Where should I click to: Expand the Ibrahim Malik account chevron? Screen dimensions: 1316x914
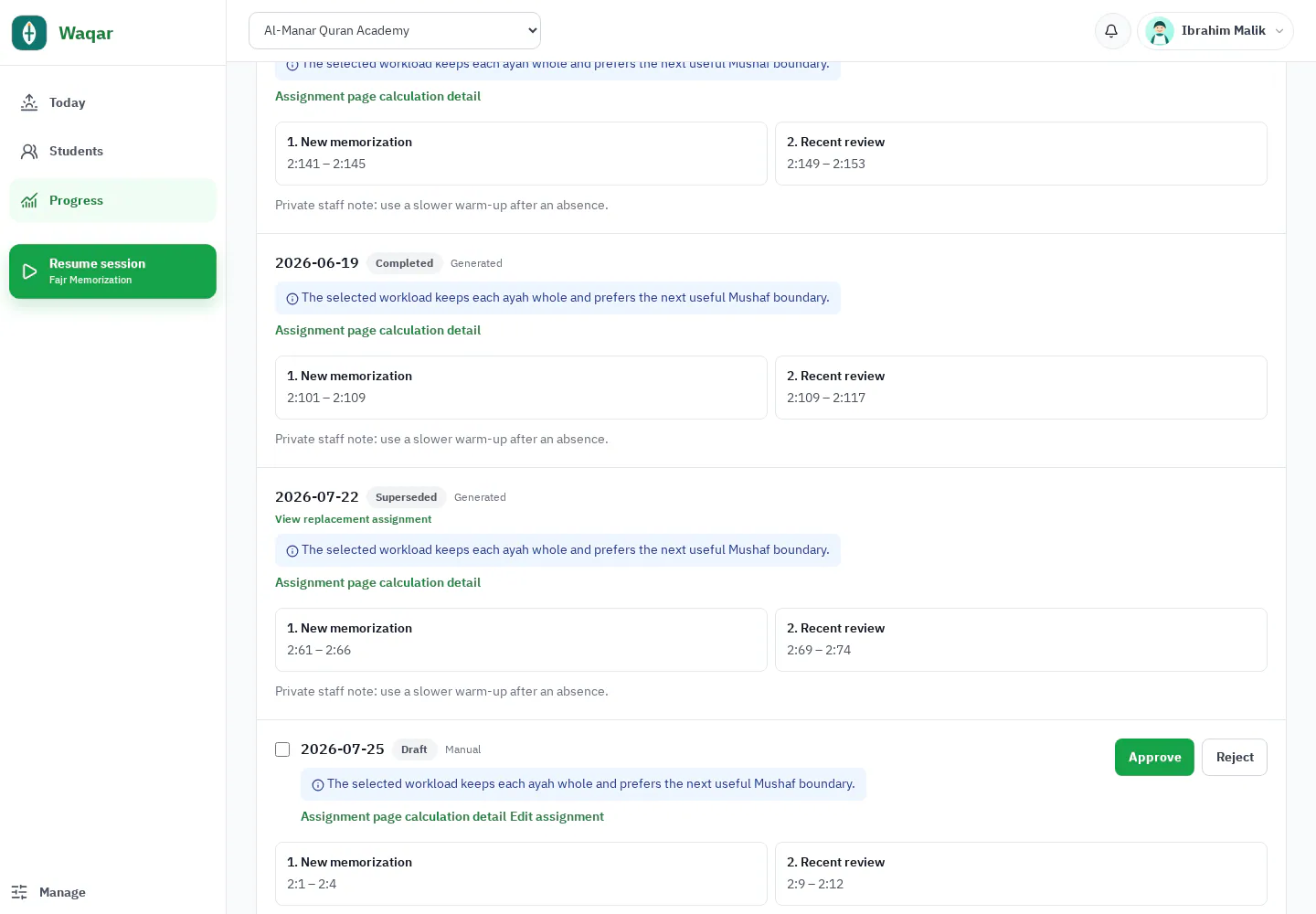[x=1279, y=31]
